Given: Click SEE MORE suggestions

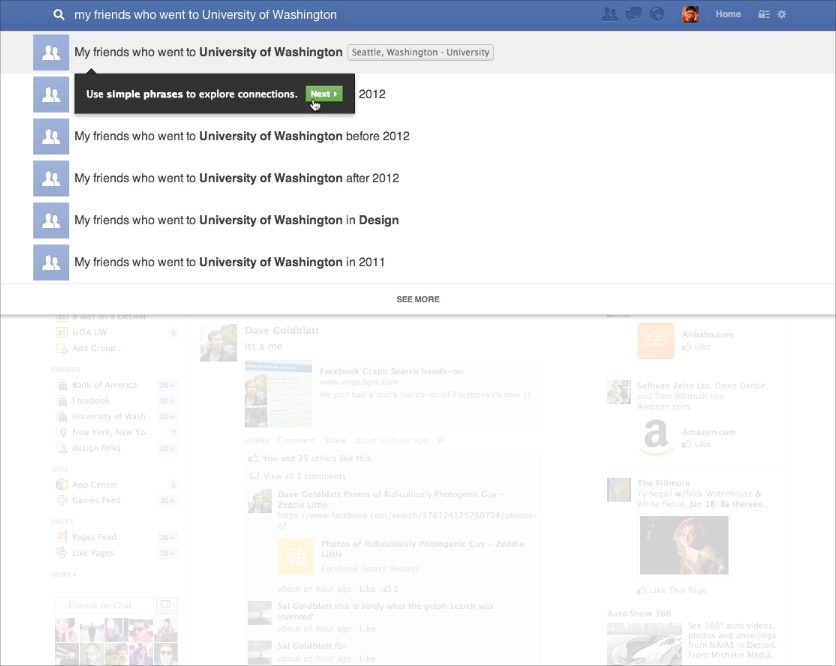Looking at the screenshot, I should (418, 299).
